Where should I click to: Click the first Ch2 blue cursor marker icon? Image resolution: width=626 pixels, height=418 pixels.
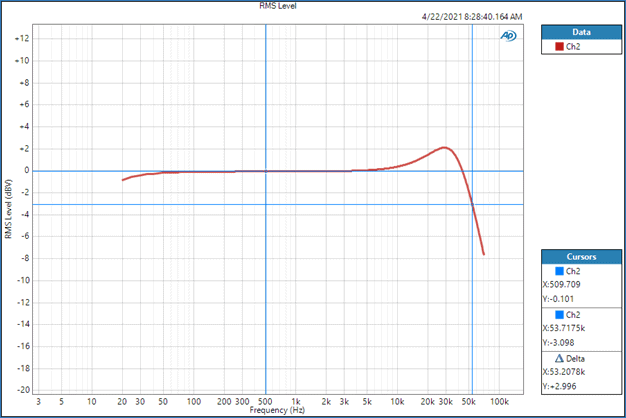pyautogui.click(x=559, y=271)
